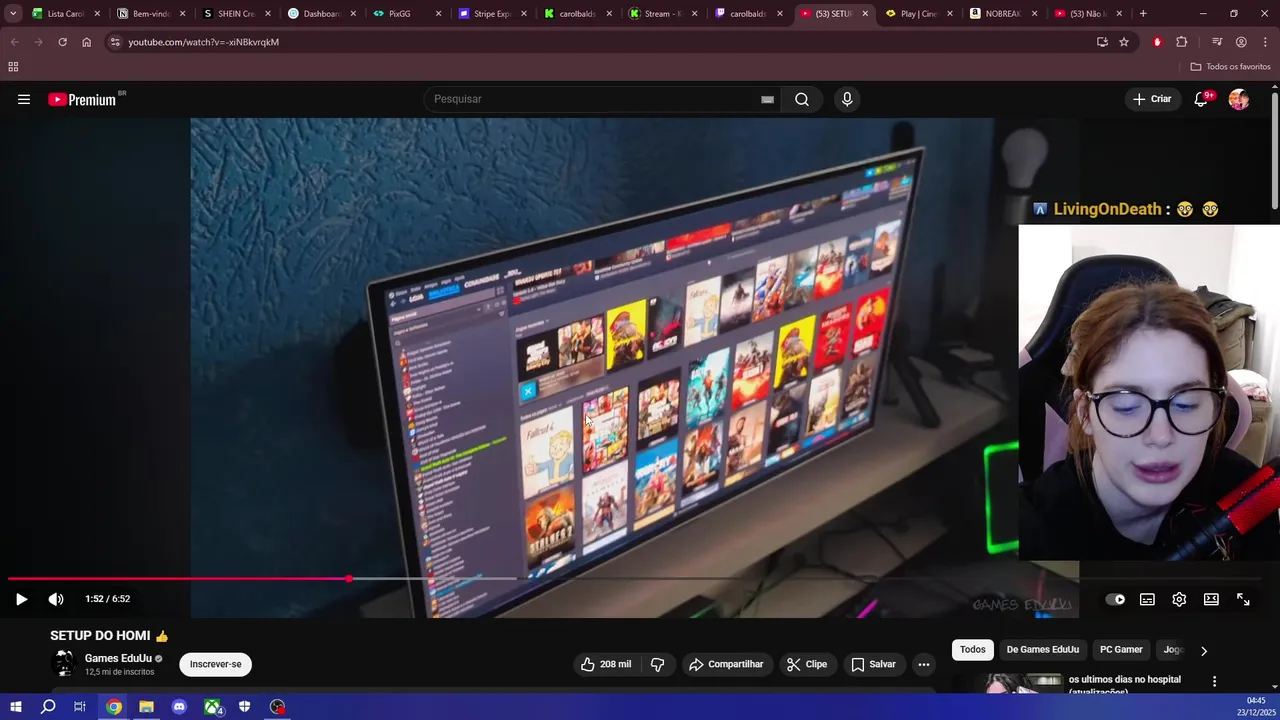Viewport: 1280px width, 720px height.
Task: Open OBS Studio from taskbar
Action: click(277, 707)
